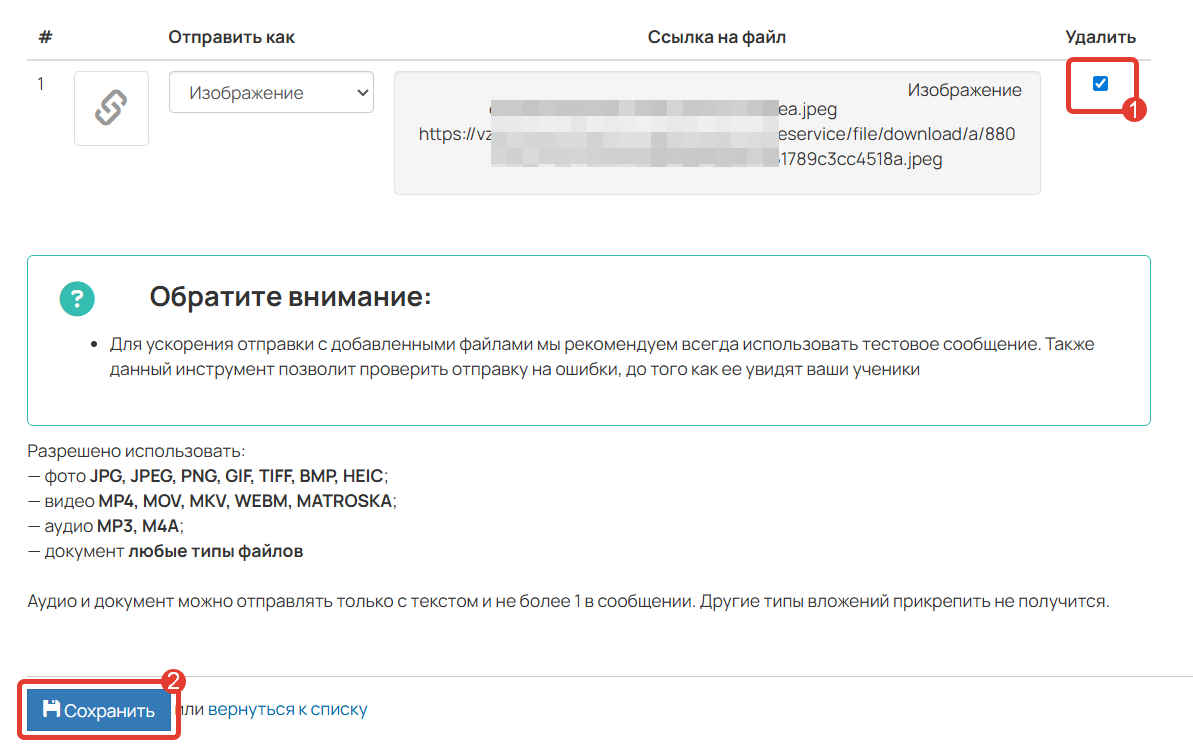This screenshot has width=1193, height=744.
Task: Click the red badge numbered 2
Action: (173, 681)
